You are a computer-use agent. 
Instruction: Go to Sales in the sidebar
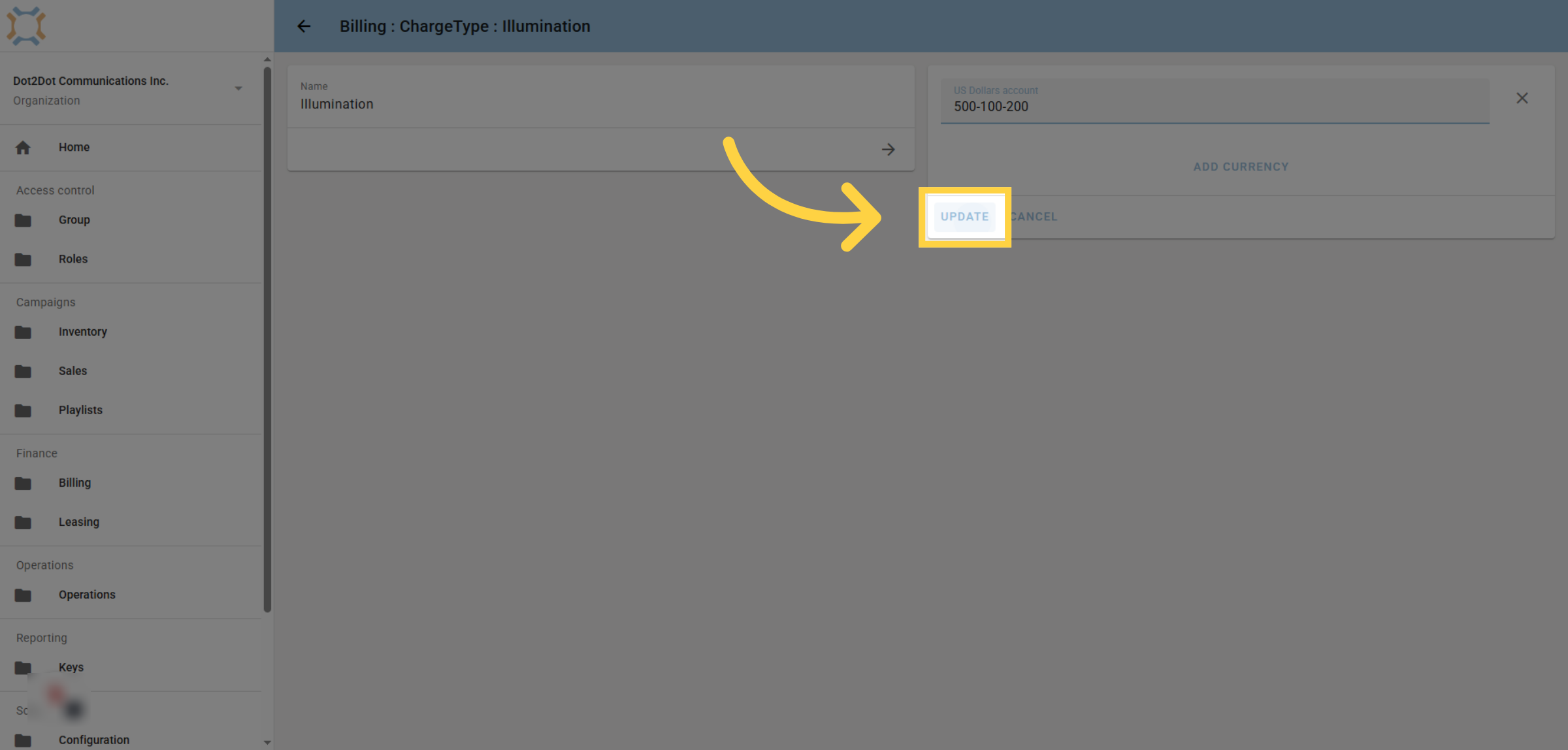(73, 371)
